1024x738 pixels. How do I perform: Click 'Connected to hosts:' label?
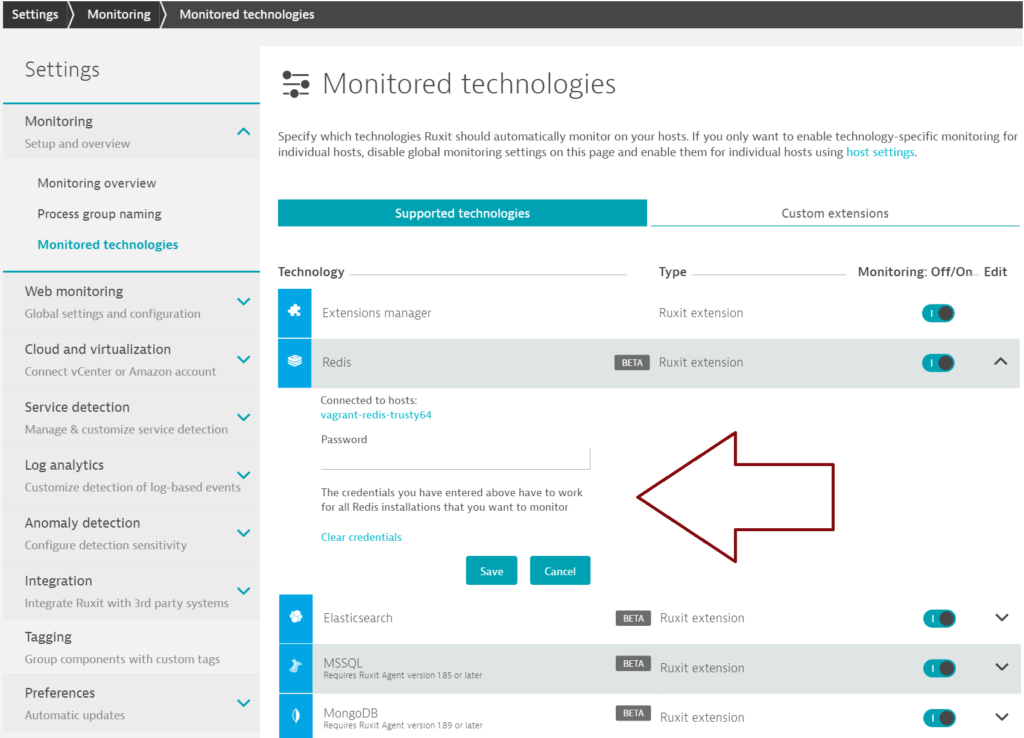click(x=368, y=400)
